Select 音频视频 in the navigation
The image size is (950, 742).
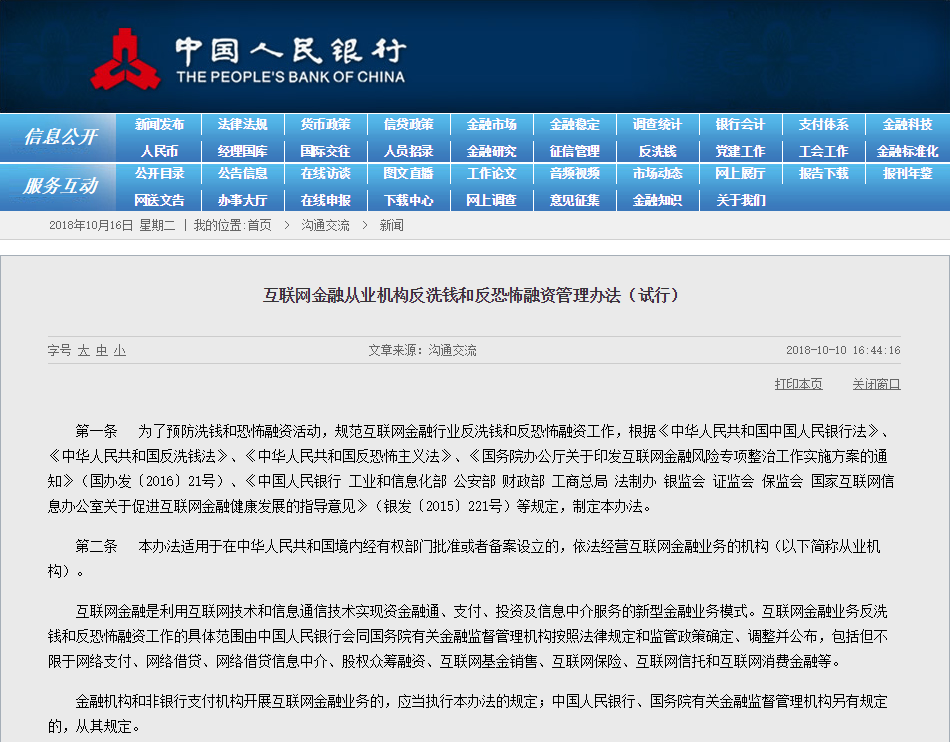click(574, 173)
